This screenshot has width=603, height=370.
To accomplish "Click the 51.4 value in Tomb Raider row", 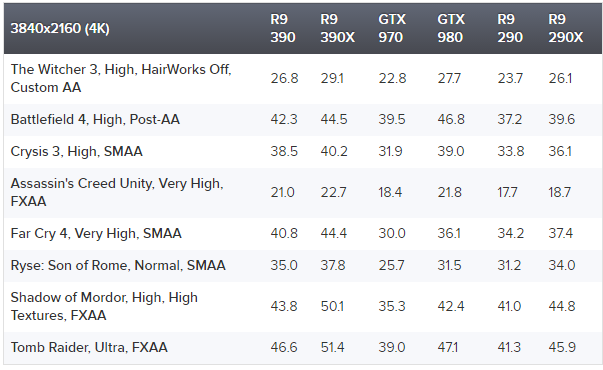I will pyautogui.click(x=332, y=347).
